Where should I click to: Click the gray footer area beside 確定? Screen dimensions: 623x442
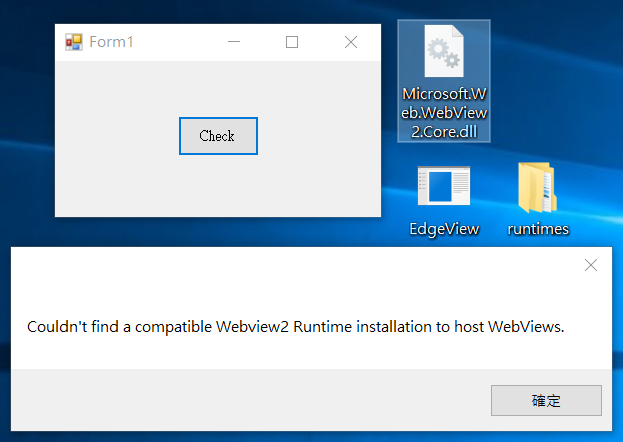(250, 400)
